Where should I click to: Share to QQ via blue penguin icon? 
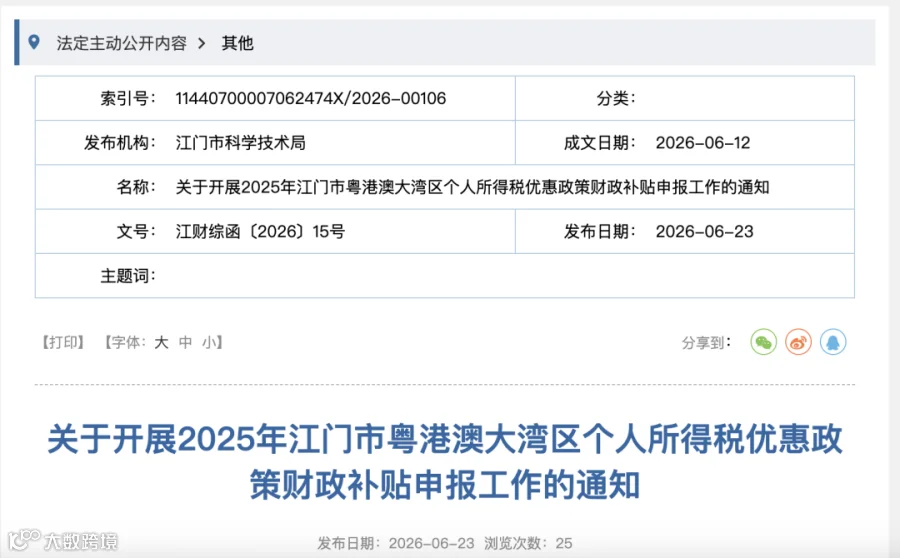pyautogui.click(x=833, y=342)
